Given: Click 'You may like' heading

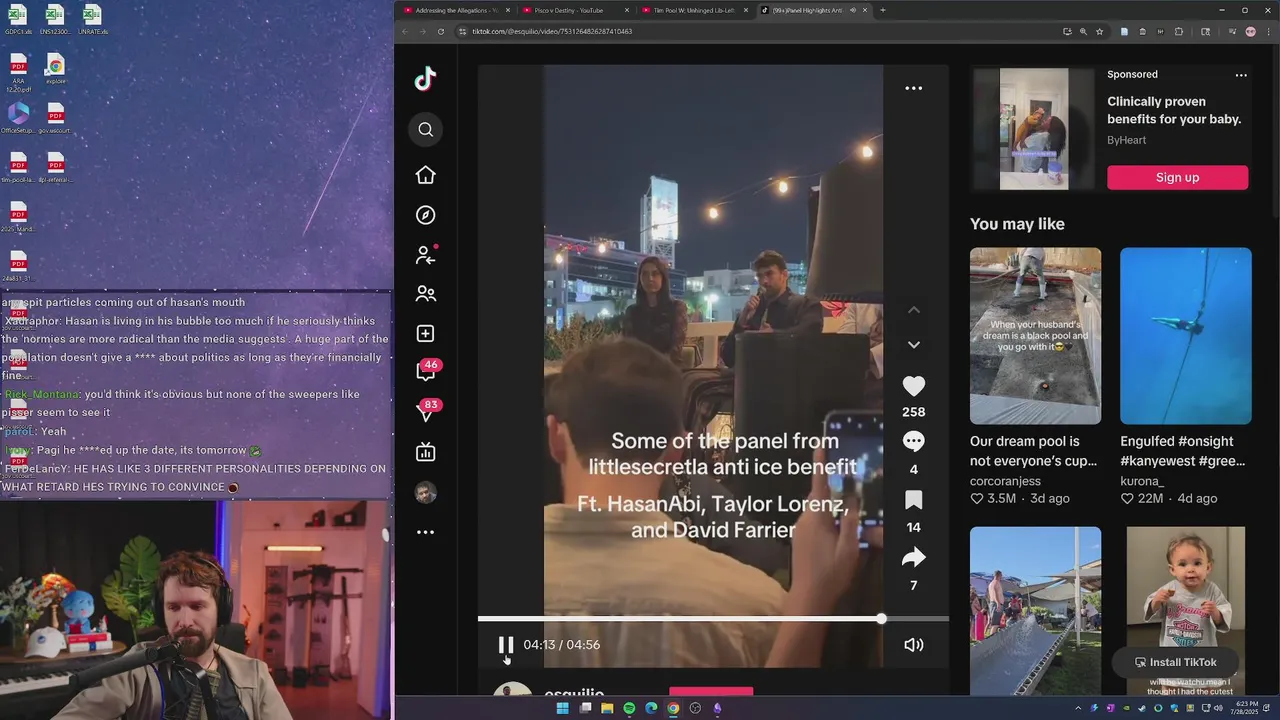Looking at the screenshot, I should click(x=1017, y=224).
